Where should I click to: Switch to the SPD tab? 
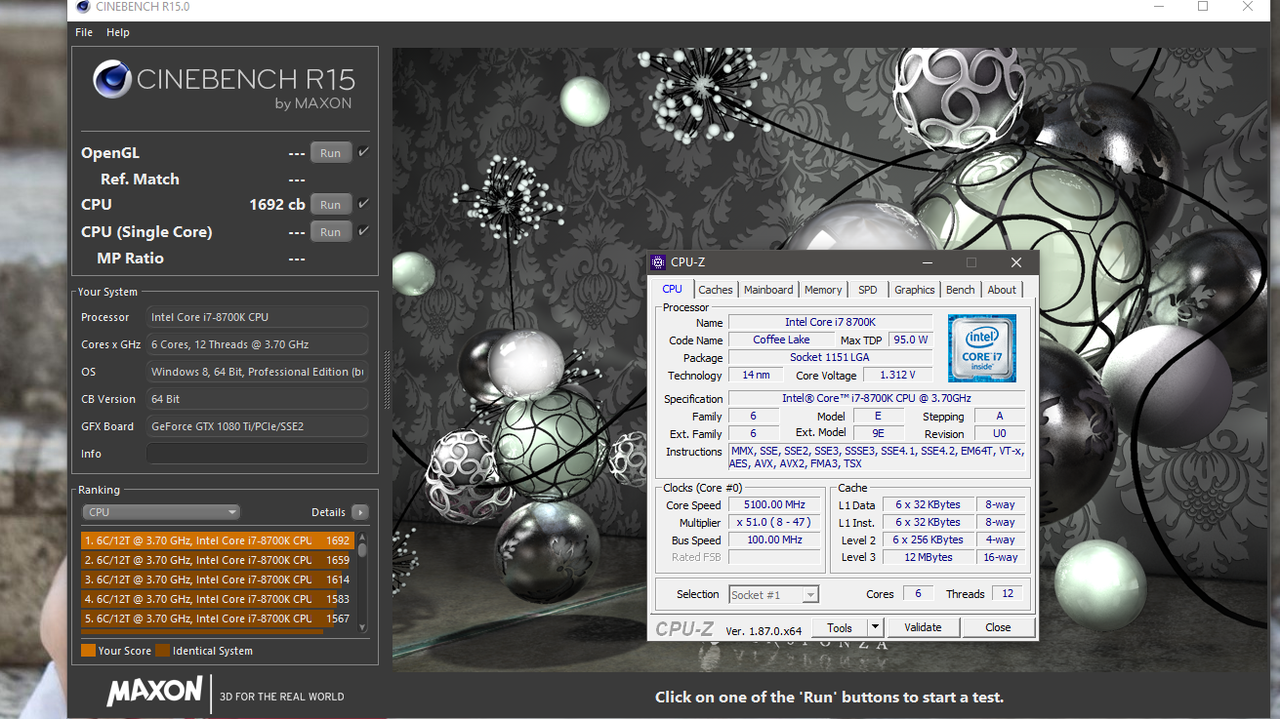coord(867,290)
